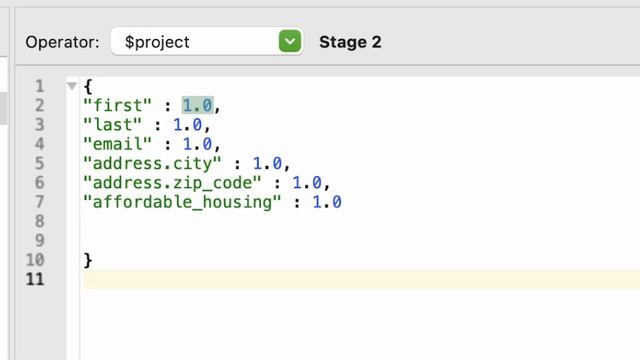Click the "first" key on line 2
This screenshot has height=360, width=640.
[x=118, y=105]
